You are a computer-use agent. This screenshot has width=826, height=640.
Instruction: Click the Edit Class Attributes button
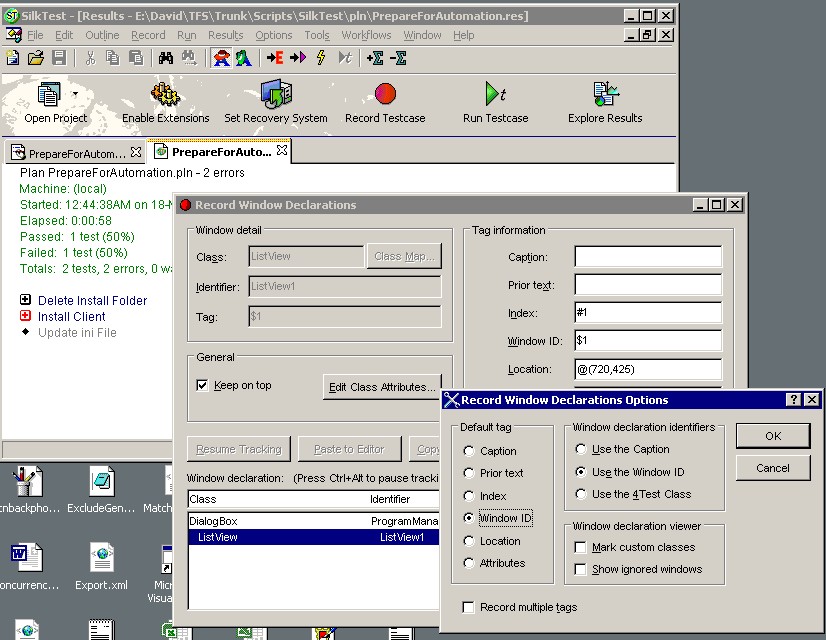coord(382,387)
